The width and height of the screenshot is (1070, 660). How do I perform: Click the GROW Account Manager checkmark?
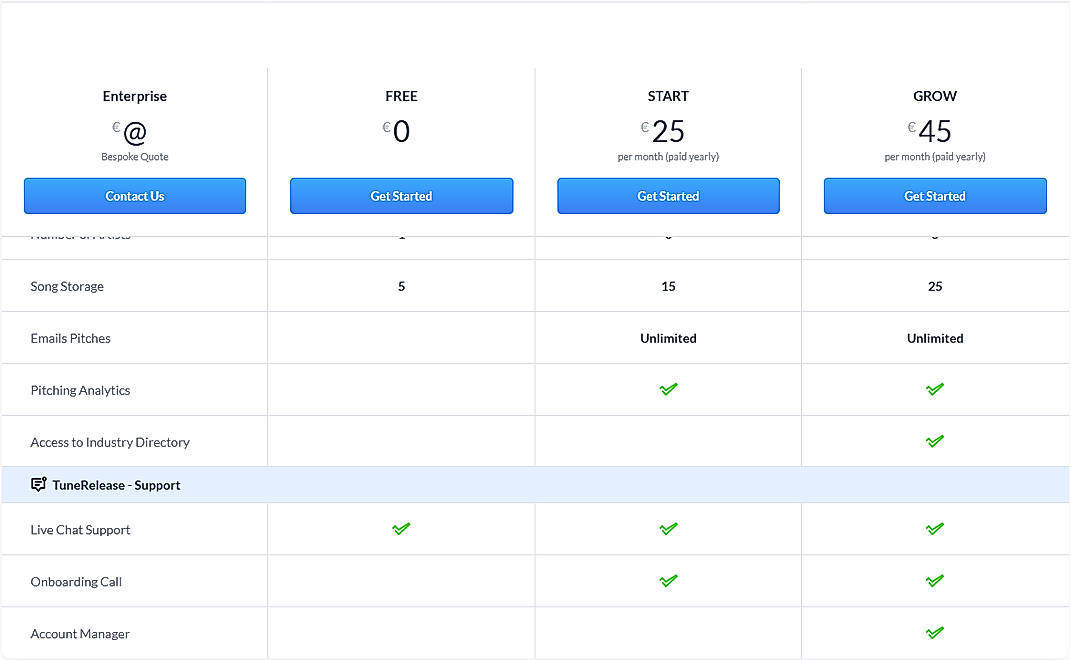pos(934,632)
